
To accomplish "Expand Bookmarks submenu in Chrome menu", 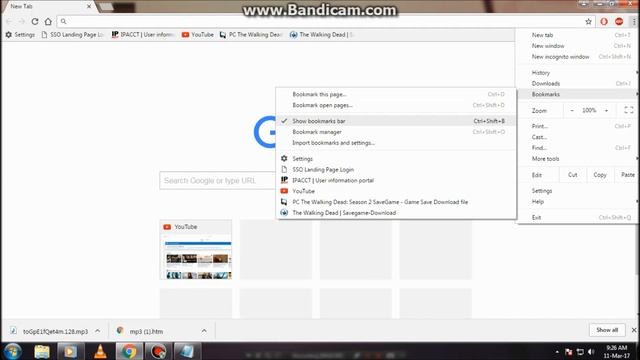I will pos(578,94).
